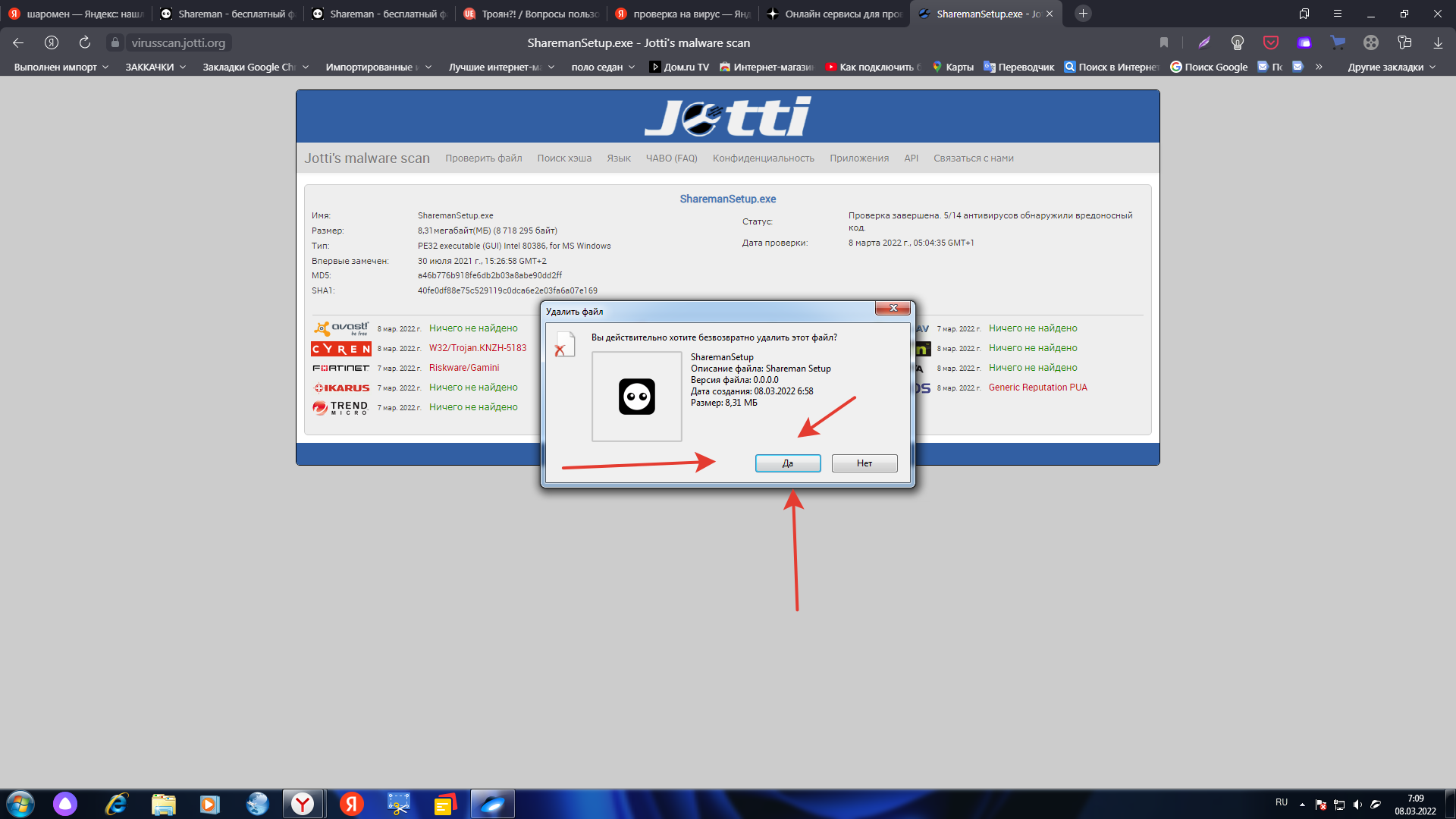Open the Поиск Google bookmark

pyautogui.click(x=1209, y=67)
